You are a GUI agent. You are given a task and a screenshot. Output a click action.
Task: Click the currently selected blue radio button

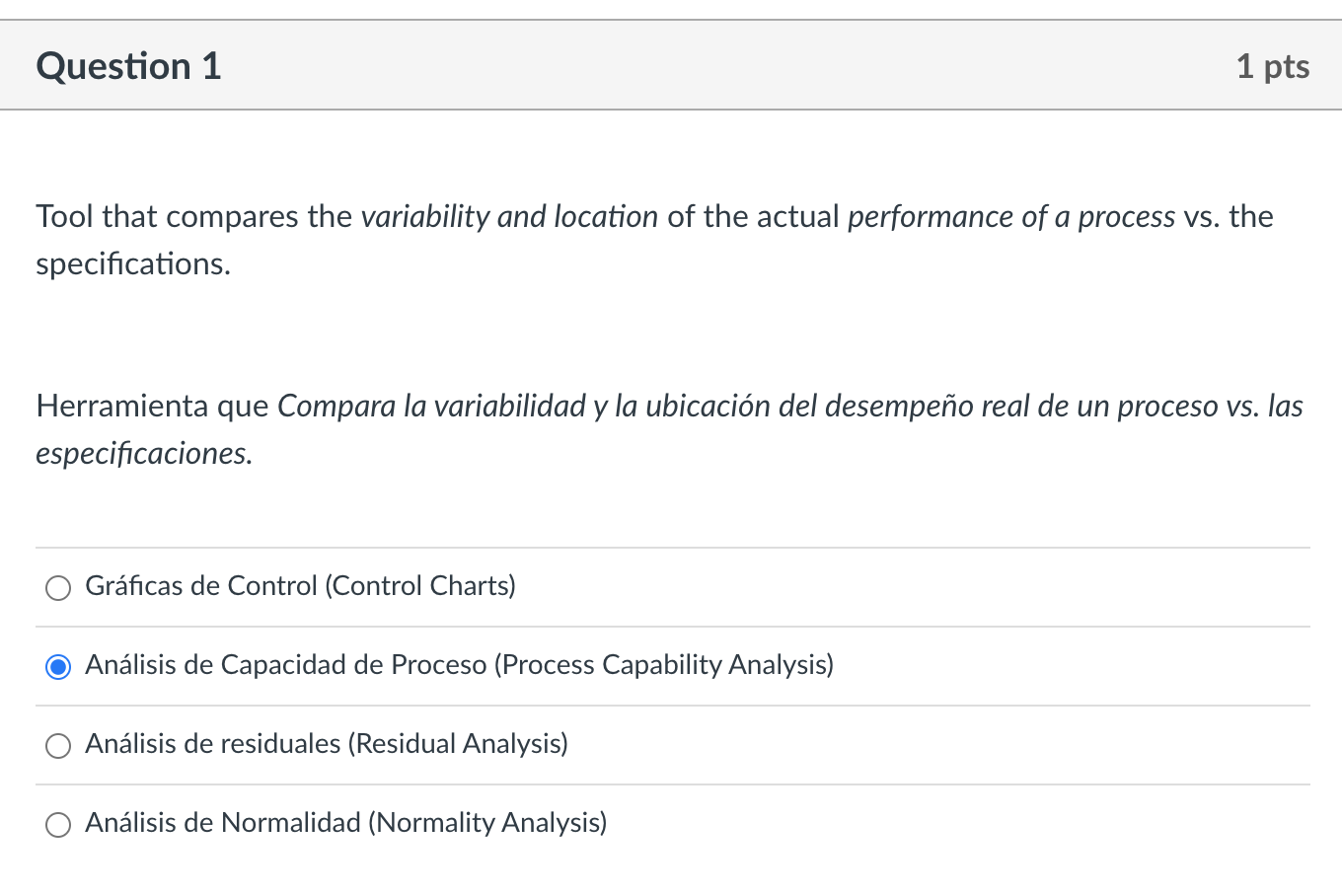click(x=58, y=666)
